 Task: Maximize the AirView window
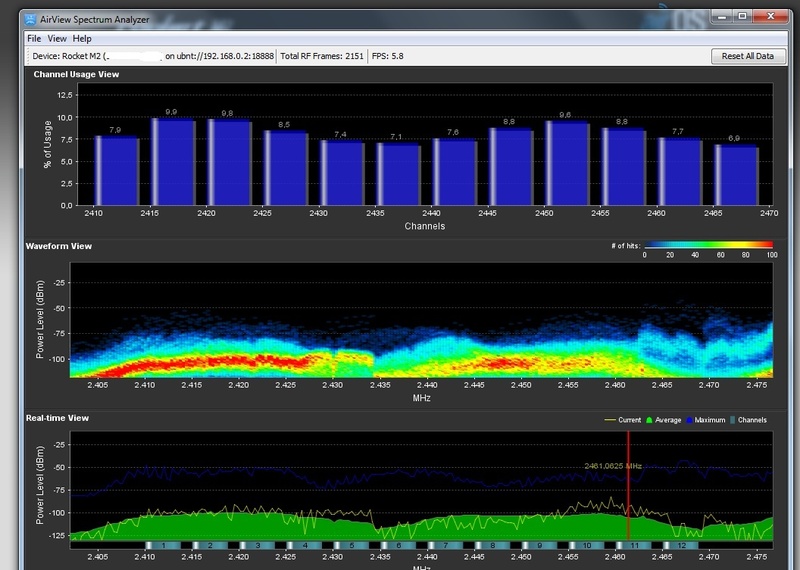(x=742, y=18)
